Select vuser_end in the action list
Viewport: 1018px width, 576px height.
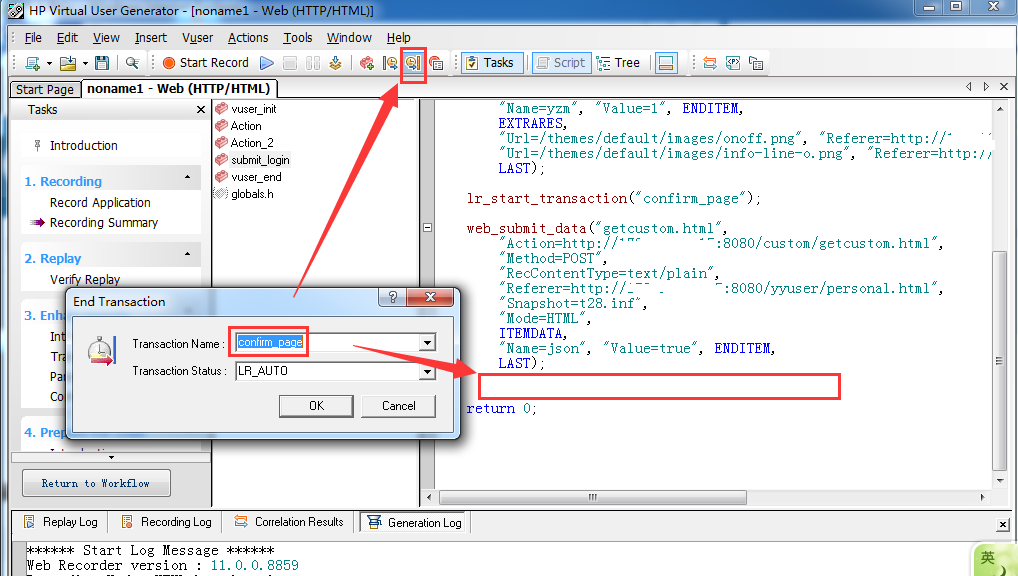(x=256, y=177)
